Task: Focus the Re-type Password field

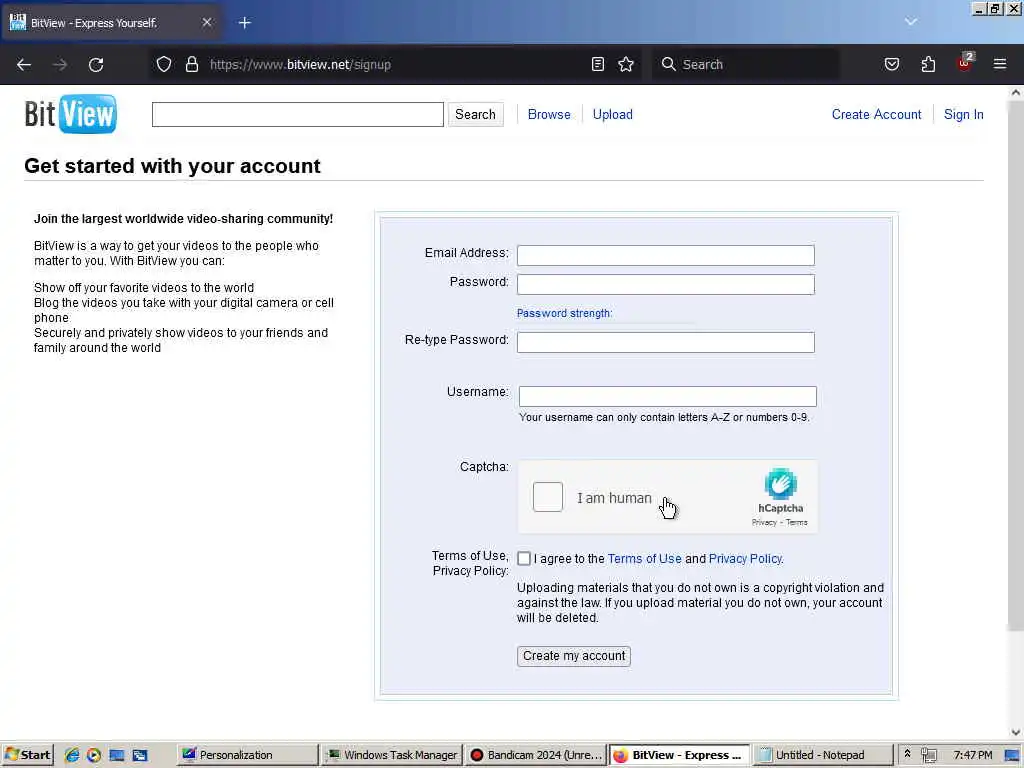Action: pos(665,342)
